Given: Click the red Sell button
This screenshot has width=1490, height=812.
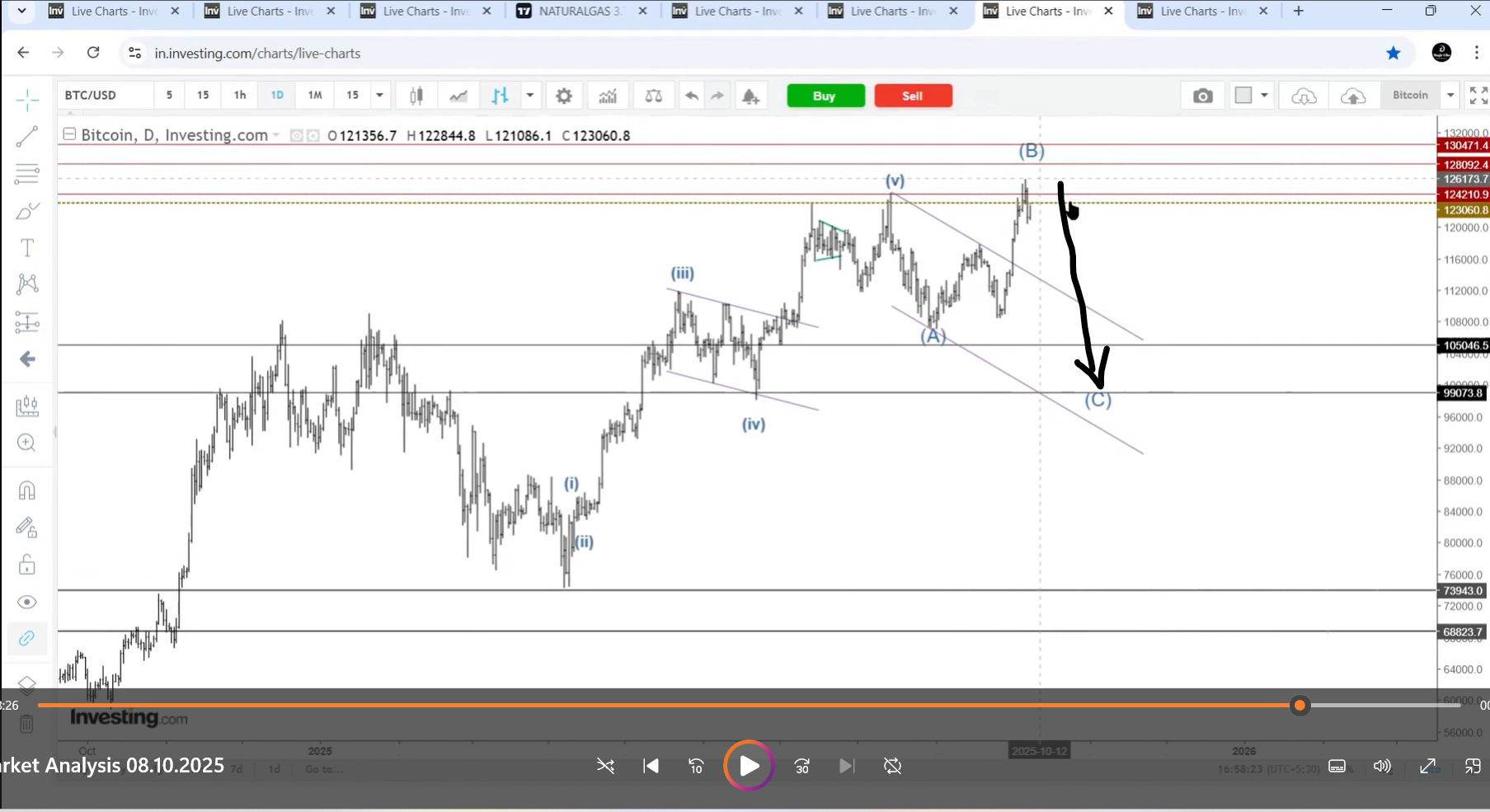Looking at the screenshot, I should 913,96.
